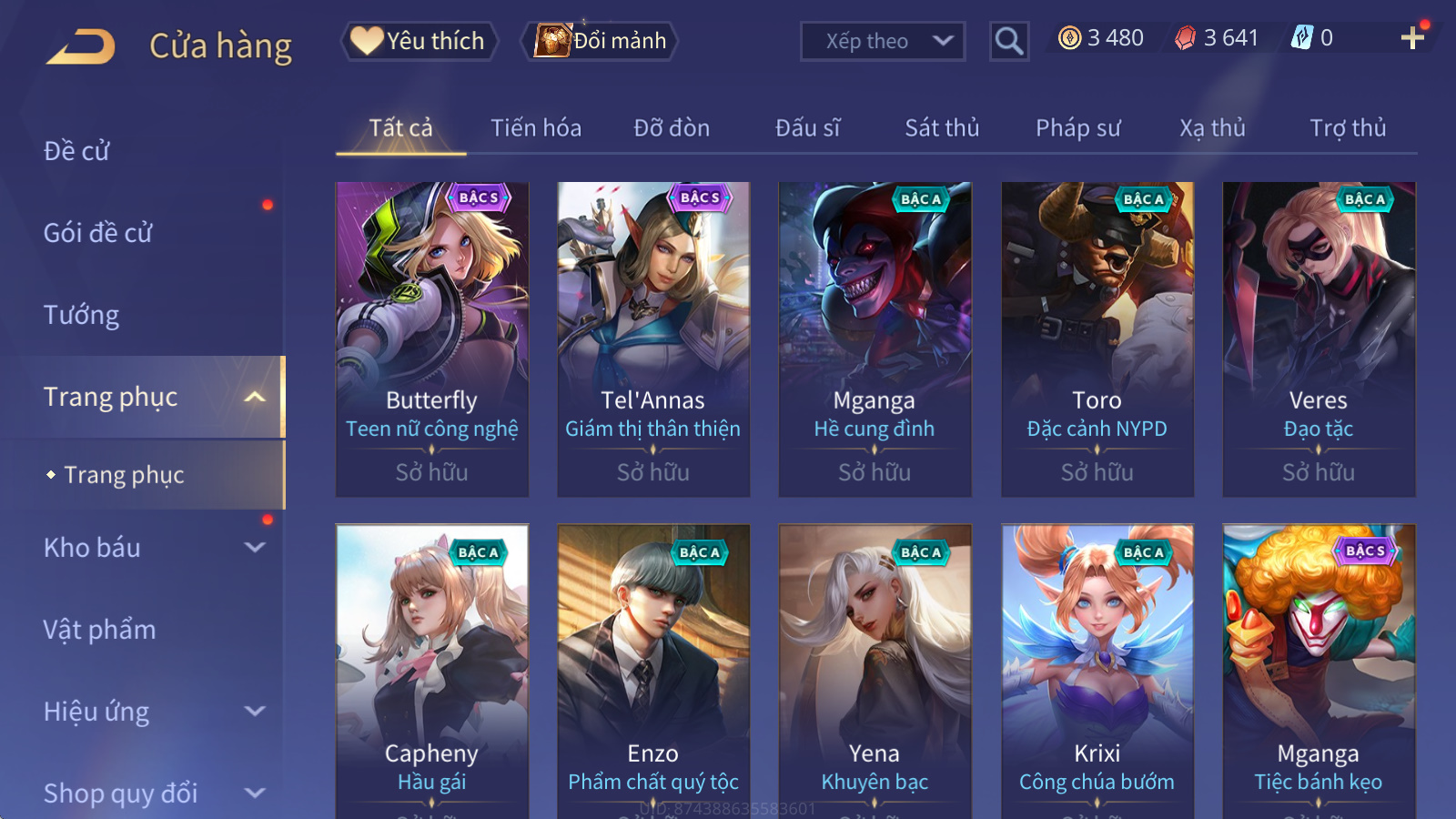The height and width of the screenshot is (819, 1456).
Task: Tap the gold coin balance icon
Action: pos(1070,37)
